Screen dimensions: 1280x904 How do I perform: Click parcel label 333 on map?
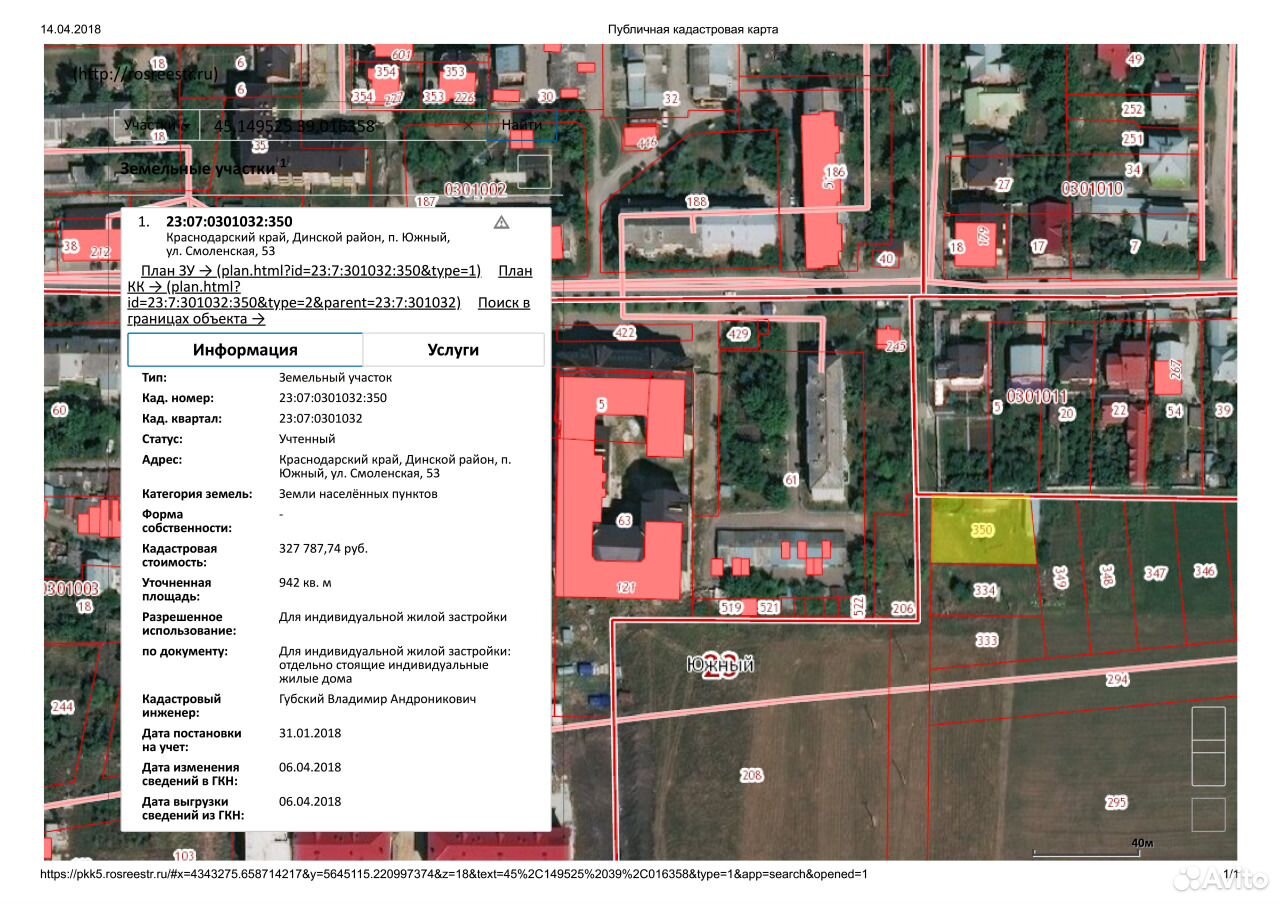(987, 640)
